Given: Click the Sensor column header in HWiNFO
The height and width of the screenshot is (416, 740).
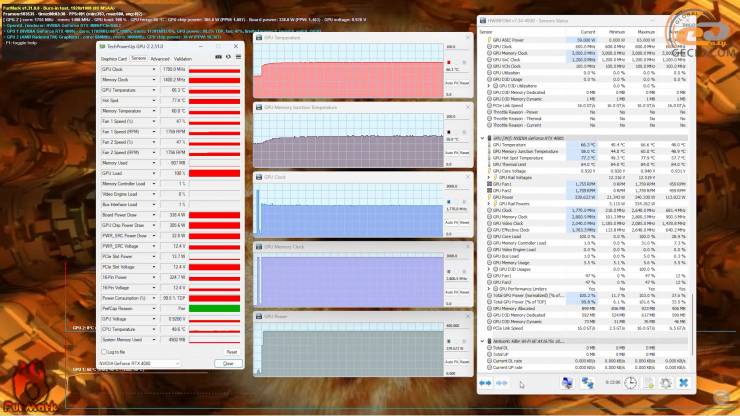Looking at the screenshot, I should point(486,32).
